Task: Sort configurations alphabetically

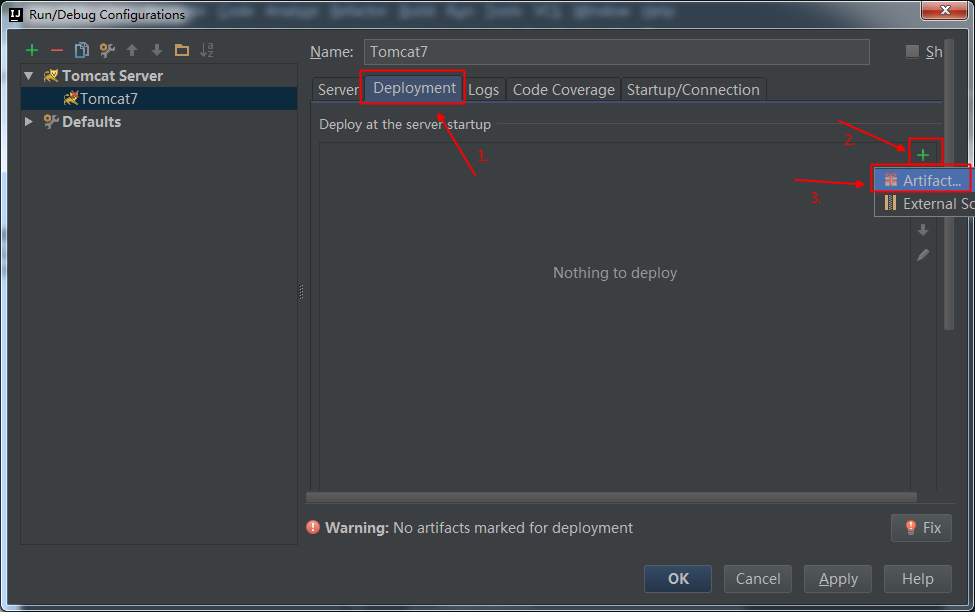Action: click(x=207, y=51)
